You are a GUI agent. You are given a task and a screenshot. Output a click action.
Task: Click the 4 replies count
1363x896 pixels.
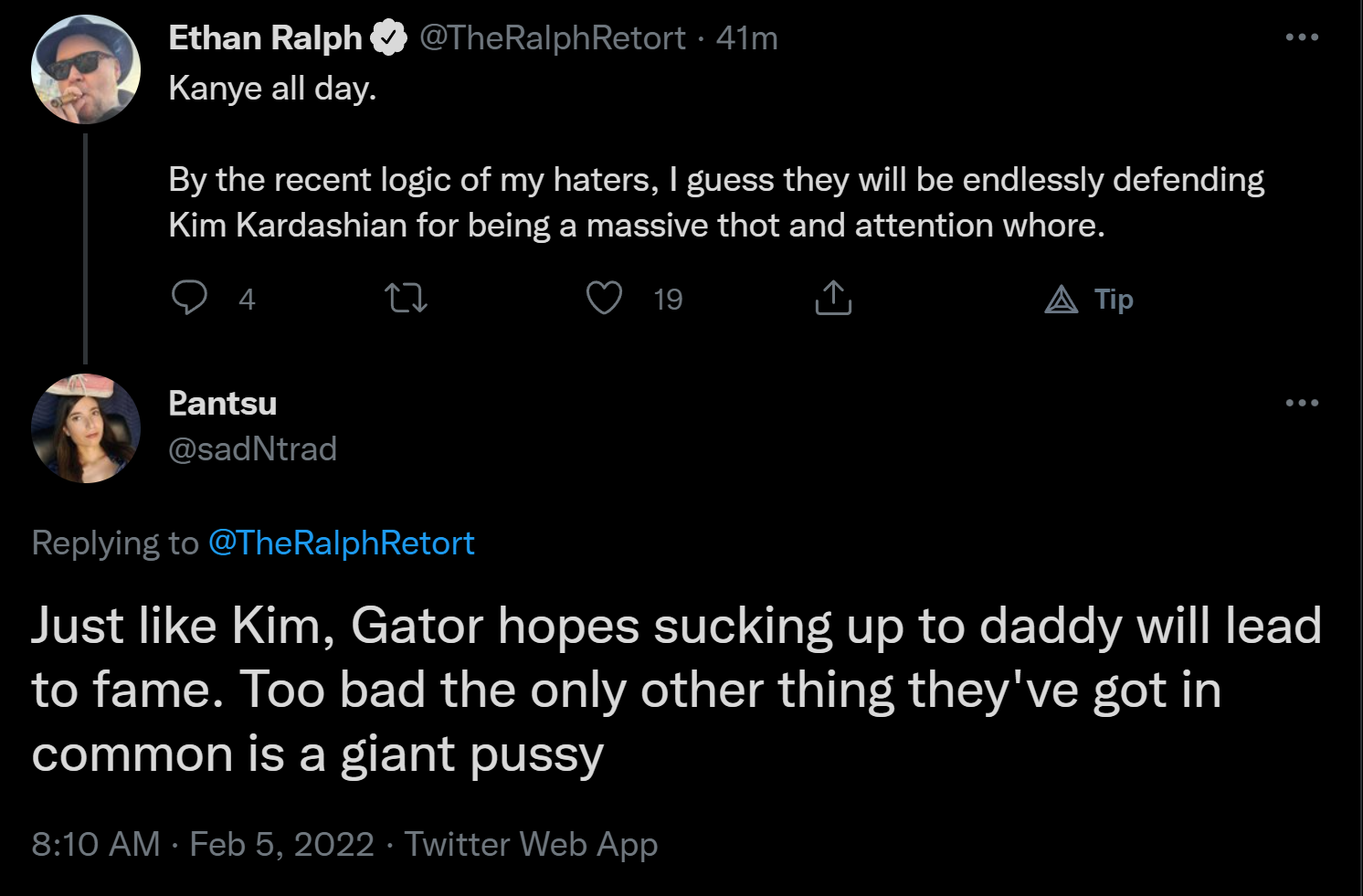[x=247, y=300]
